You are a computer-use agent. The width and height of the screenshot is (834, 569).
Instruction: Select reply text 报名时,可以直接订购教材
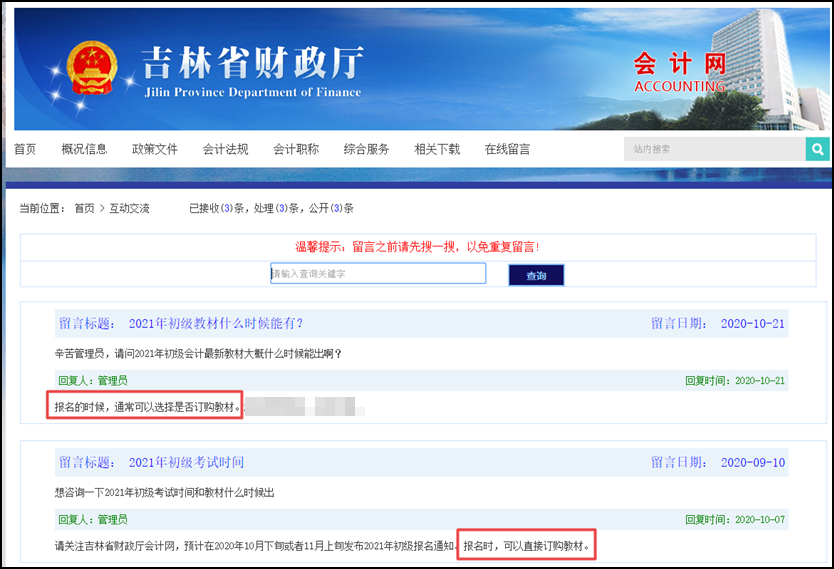[x=526, y=546]
